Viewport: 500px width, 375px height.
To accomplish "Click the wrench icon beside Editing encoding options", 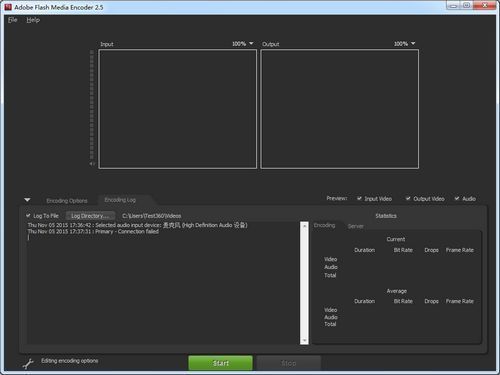I will (x=28, y=363).
